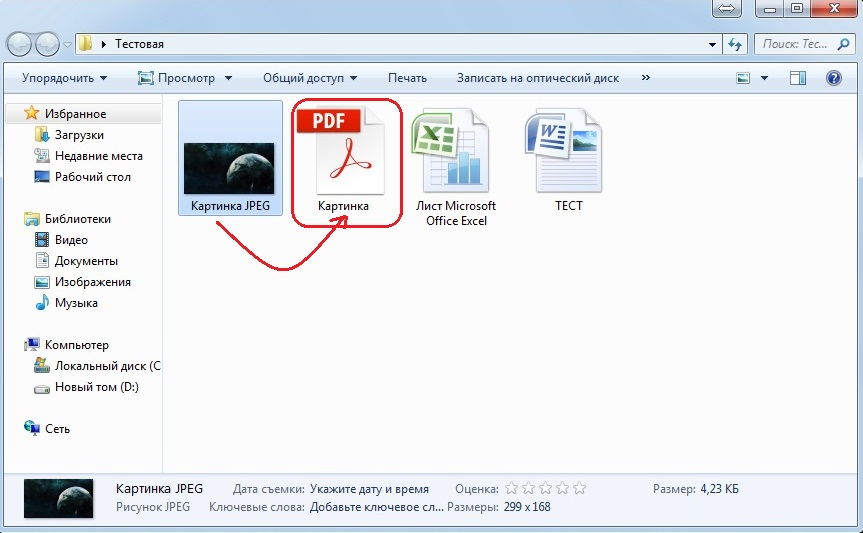Image resolution: width=863 pixels, height=533 pixels.
Task: Open the Изображения library
Action: (92, 282)
